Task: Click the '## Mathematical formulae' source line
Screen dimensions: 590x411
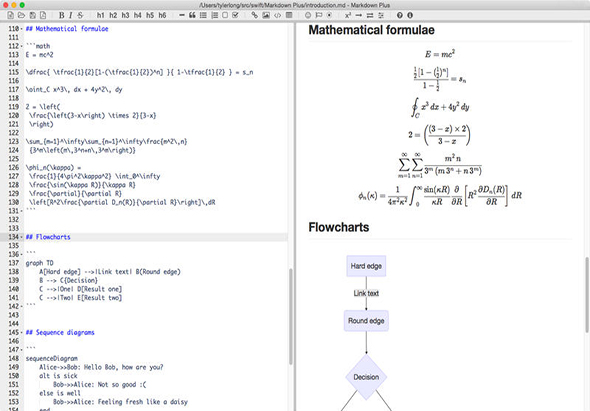Action: 67,29
